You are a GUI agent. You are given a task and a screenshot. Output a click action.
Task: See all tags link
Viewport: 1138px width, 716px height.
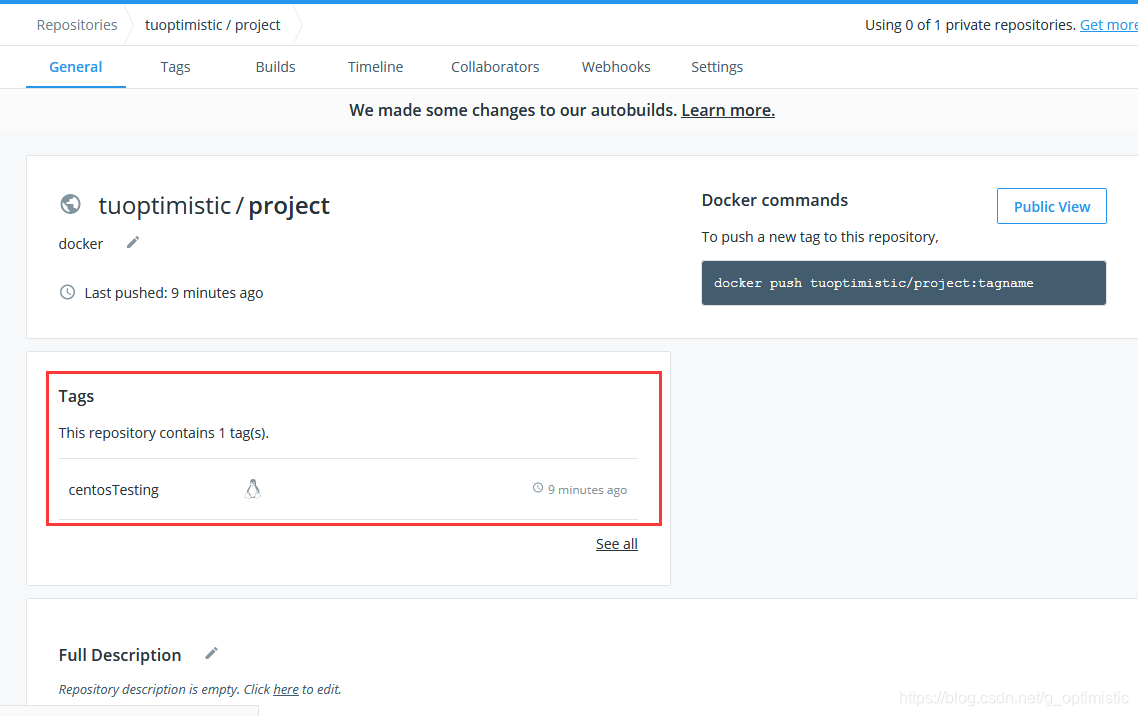click(x=617, y=544)
